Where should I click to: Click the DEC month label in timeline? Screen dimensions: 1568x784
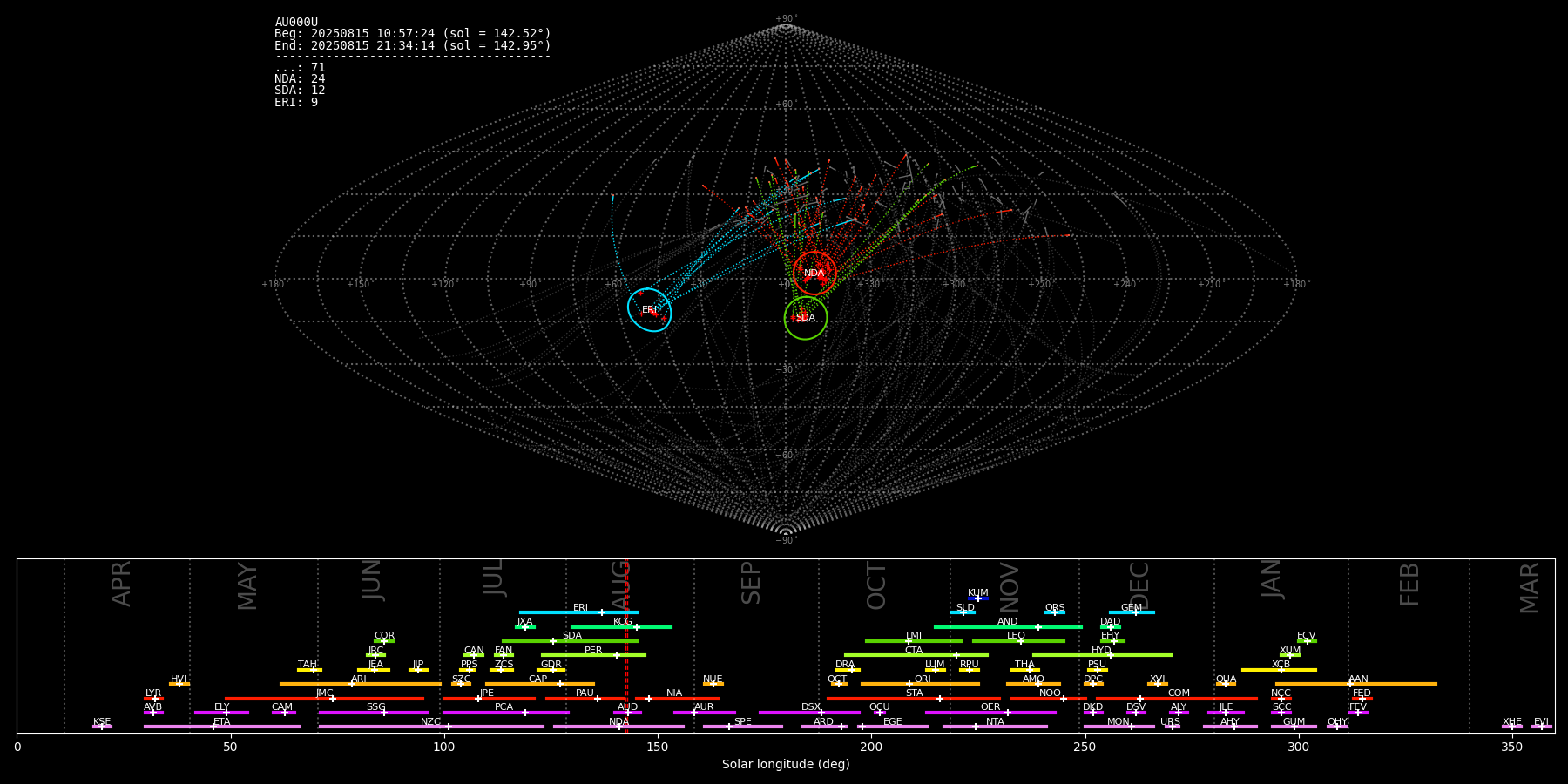tap(1139, 585)
